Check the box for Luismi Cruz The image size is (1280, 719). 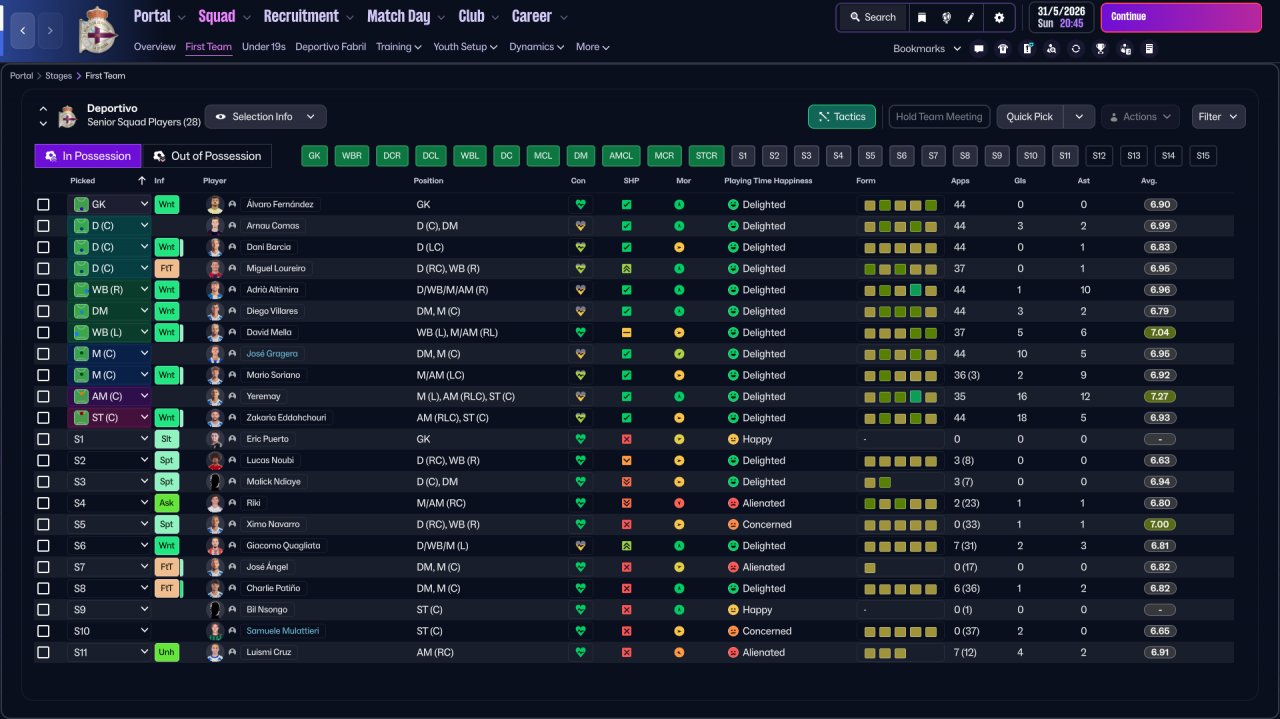point(43,652)
